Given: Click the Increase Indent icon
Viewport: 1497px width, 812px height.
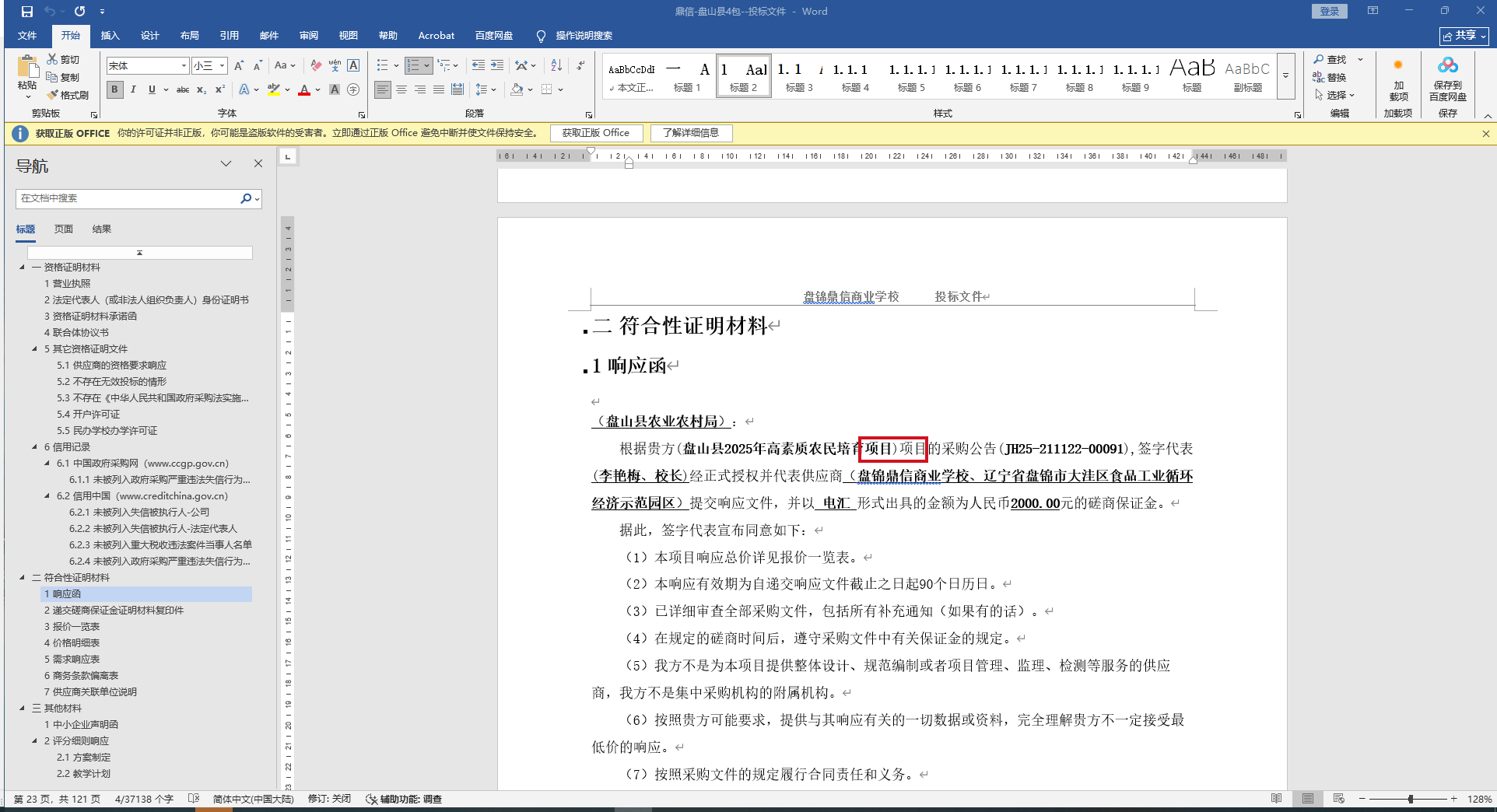Looking at the screenshot, I should [x=497, y=66].
